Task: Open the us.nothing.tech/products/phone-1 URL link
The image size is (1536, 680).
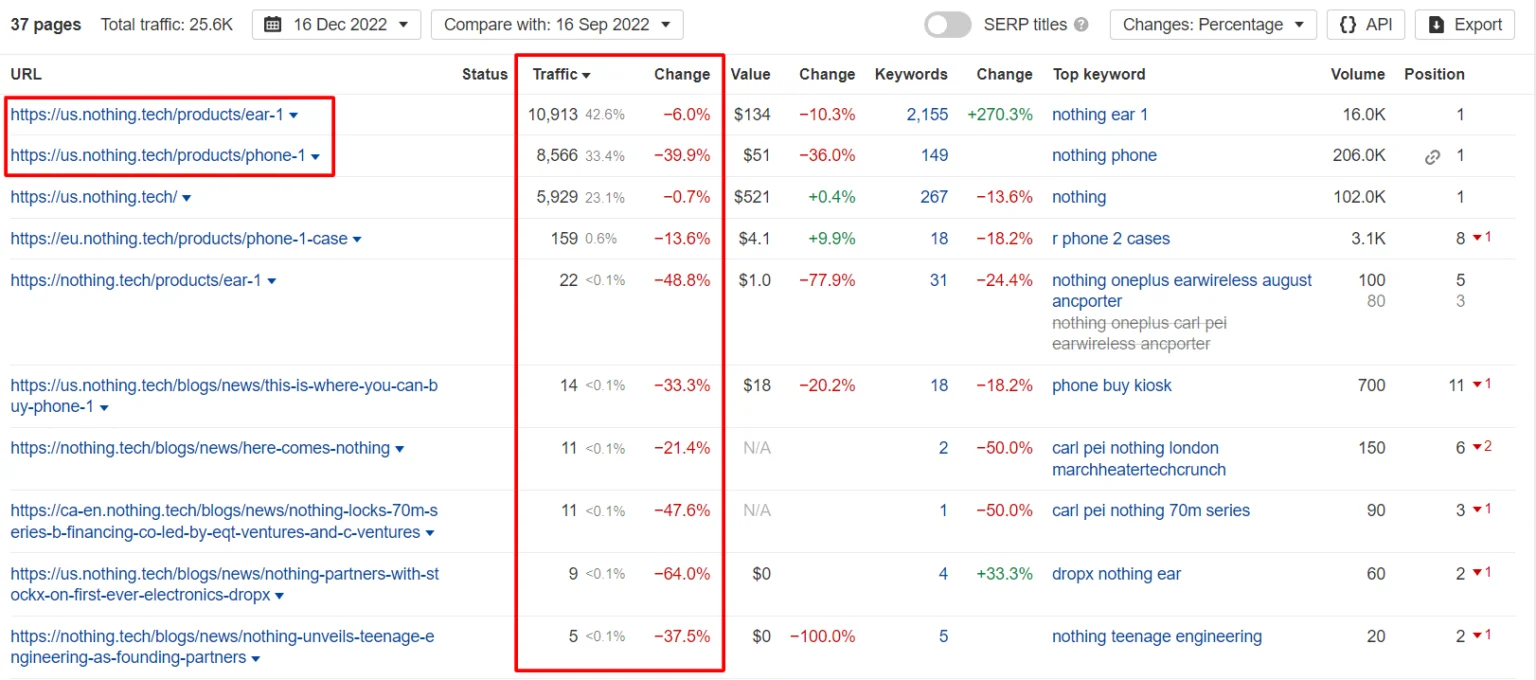Action: (158, 155)
